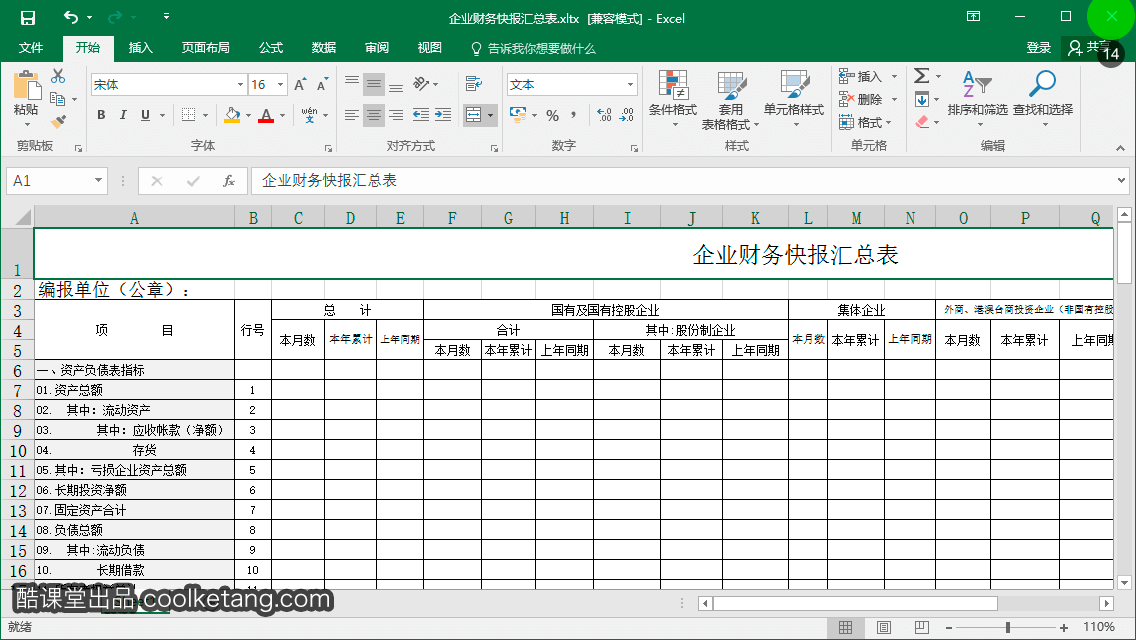Apply the yellow fill color bucket
The width and height of the screenshot is (1136, 640).
[x=233, y=115]
